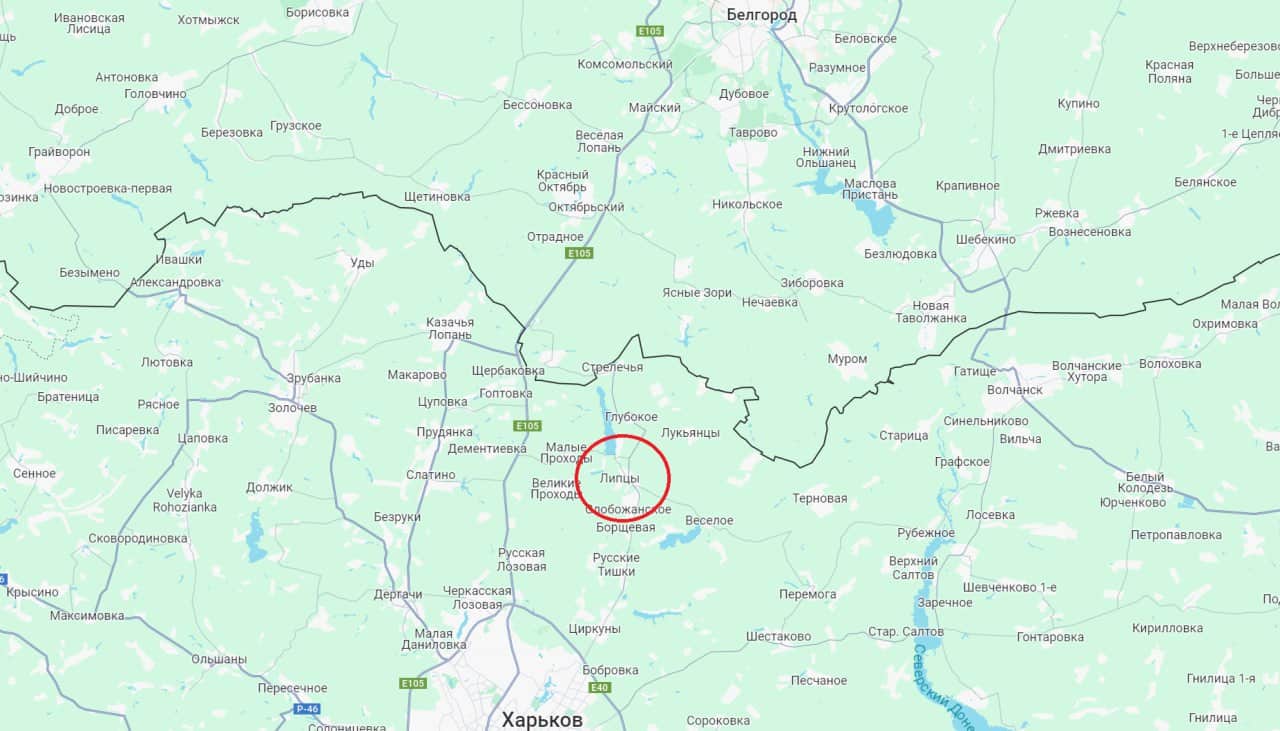Click the Липцы label inside red circle
This screenshot has width=1280, height=731.
click(x=619, y=479)
